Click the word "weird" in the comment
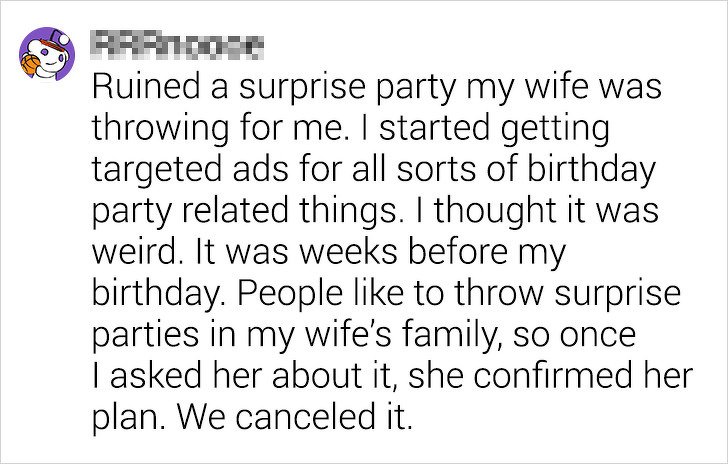728x464 pixels. [134, 251]
